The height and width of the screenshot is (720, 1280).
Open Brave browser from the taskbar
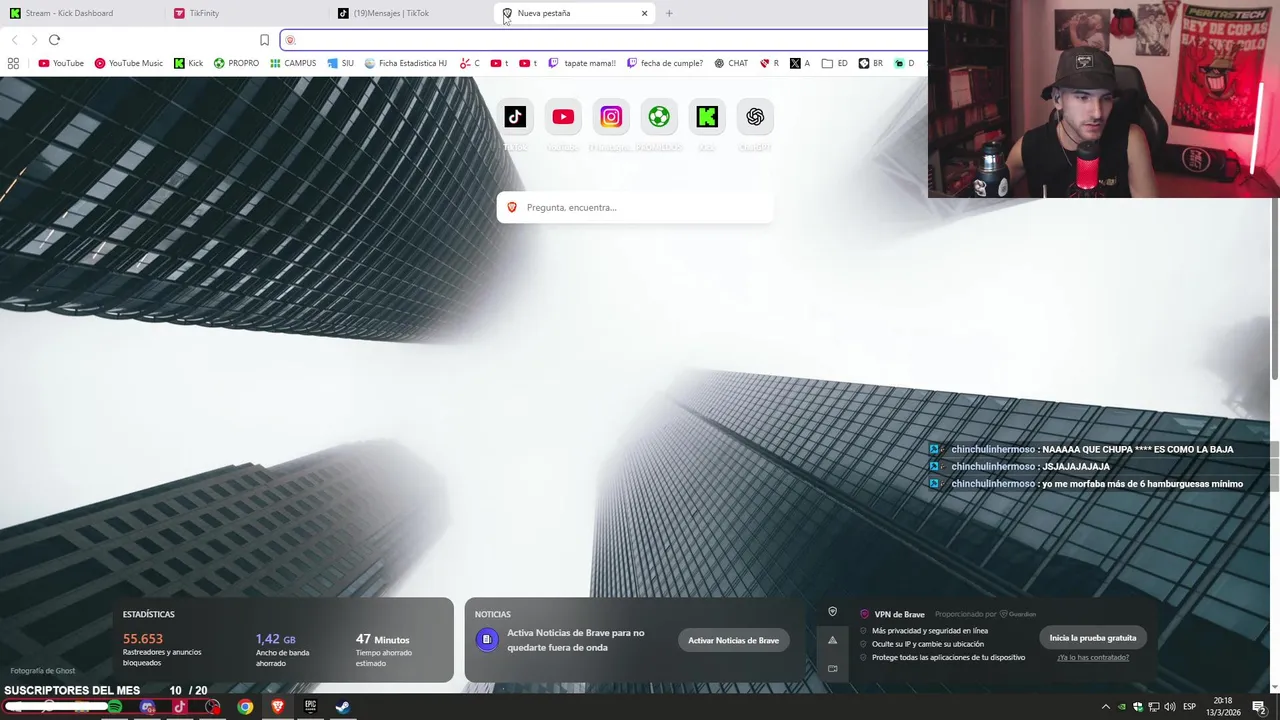(x=278, y=707)
